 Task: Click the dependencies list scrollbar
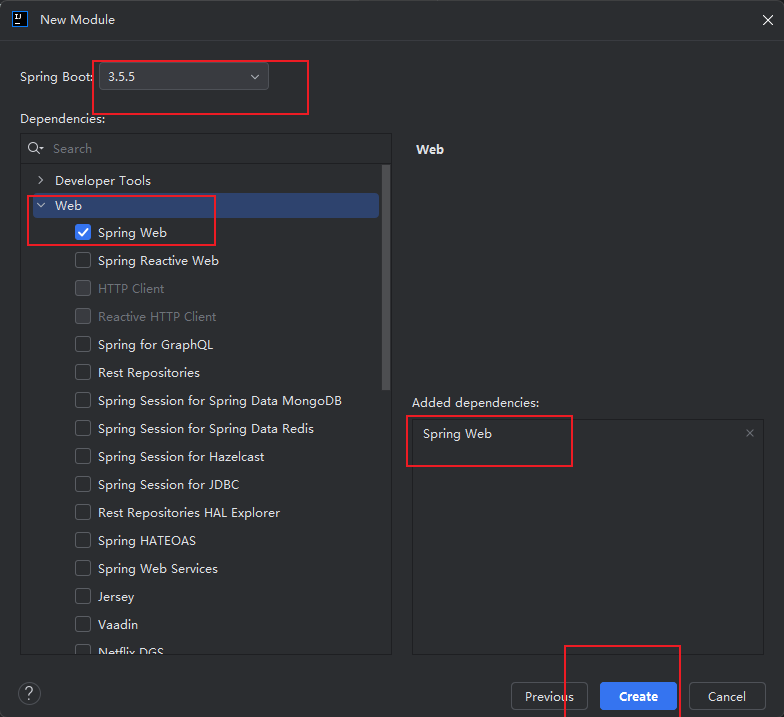(386, 278)
